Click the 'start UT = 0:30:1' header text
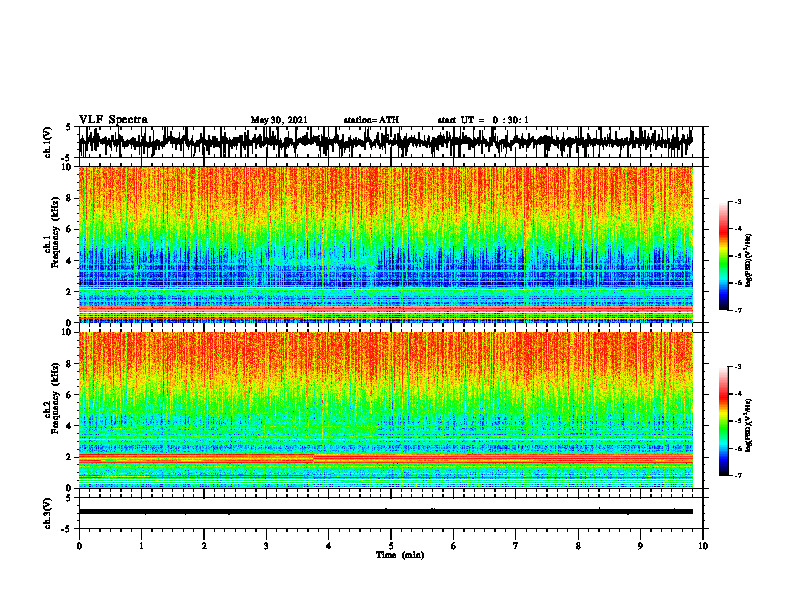 click(483, 120)
